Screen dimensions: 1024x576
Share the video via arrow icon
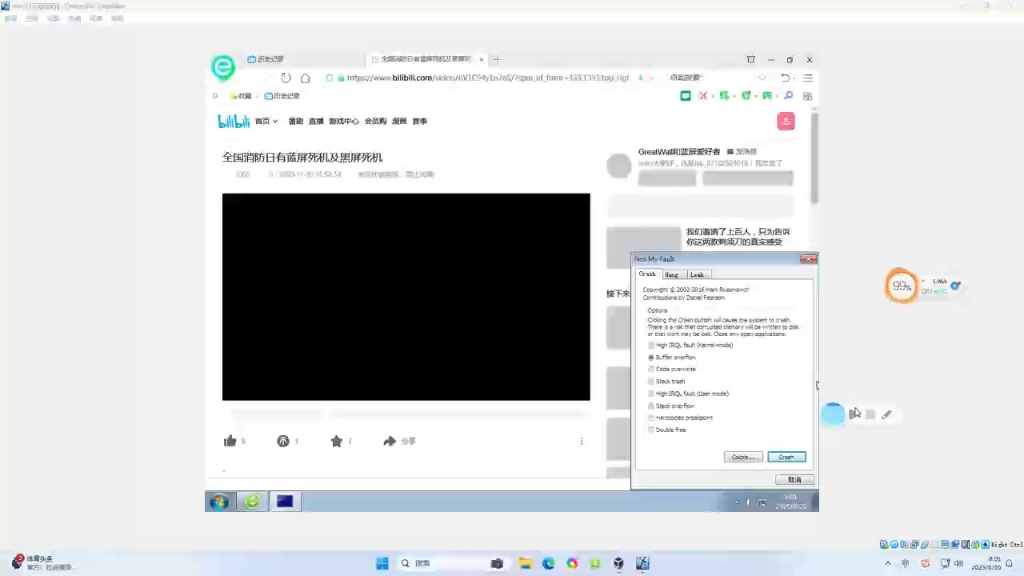click(389, 441)
